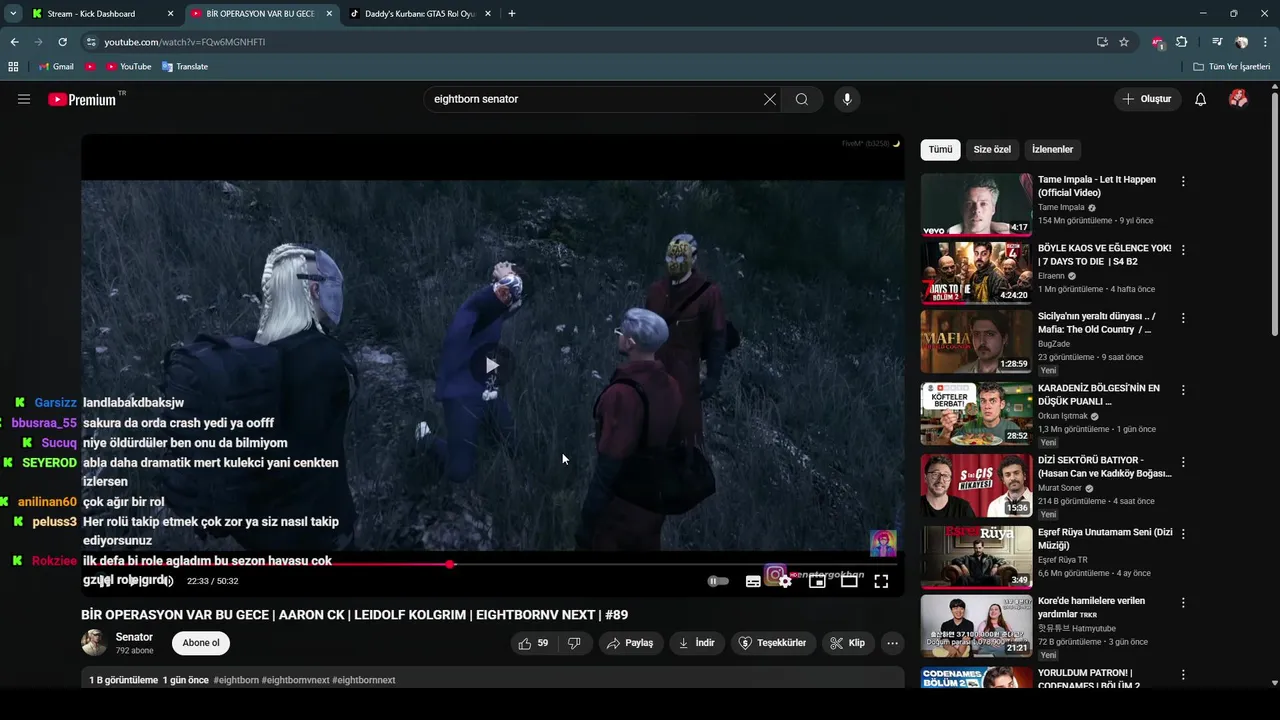Like the video with thumbs up

533,643
